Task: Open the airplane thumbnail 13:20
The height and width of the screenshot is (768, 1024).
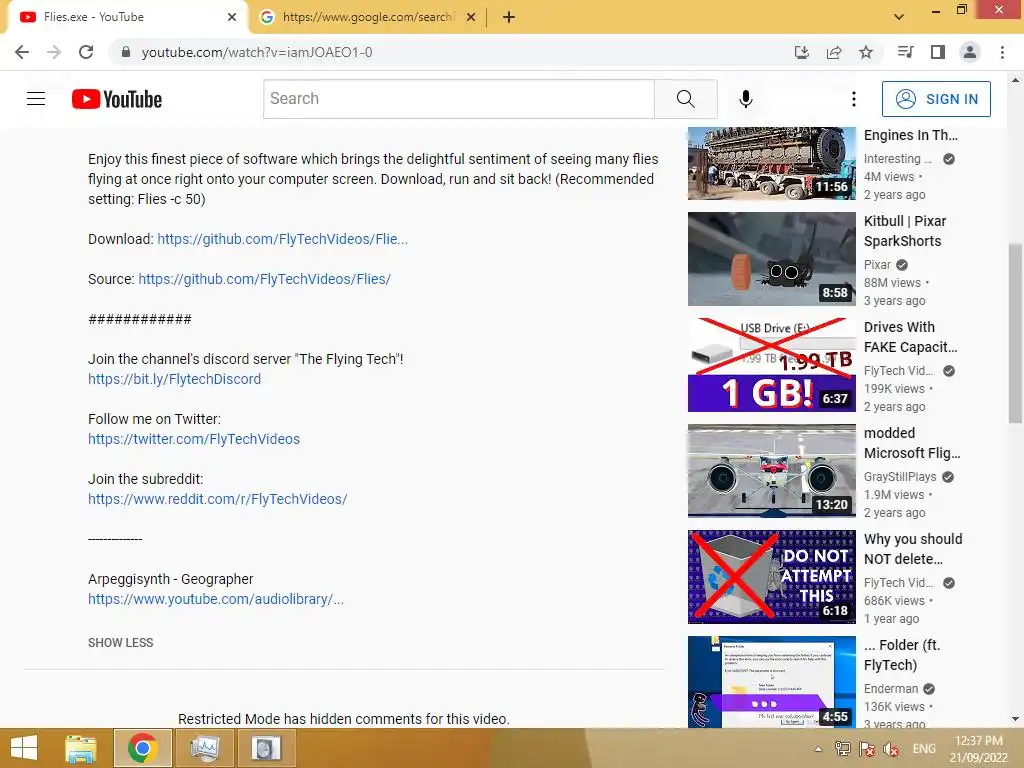Action: [771, 470]
